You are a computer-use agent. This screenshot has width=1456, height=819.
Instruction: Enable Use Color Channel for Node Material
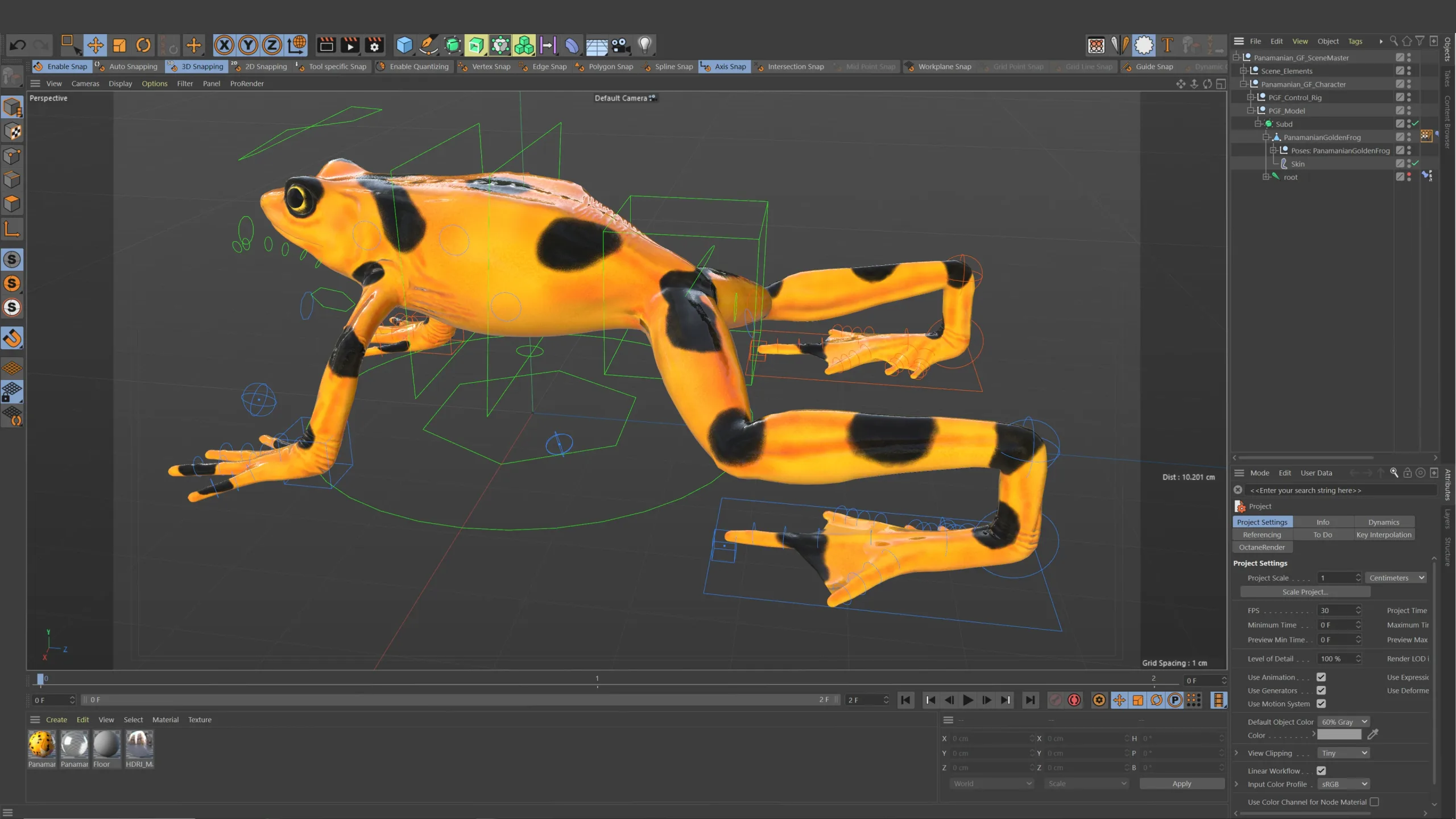(x=1374, y=802)
